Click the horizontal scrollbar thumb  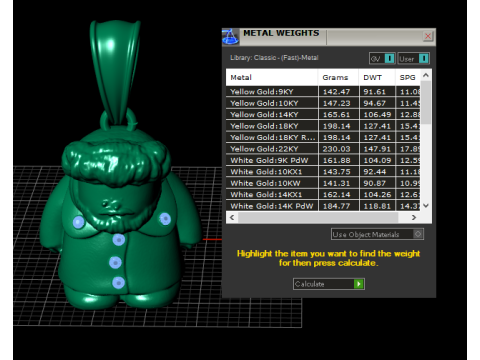318,217
